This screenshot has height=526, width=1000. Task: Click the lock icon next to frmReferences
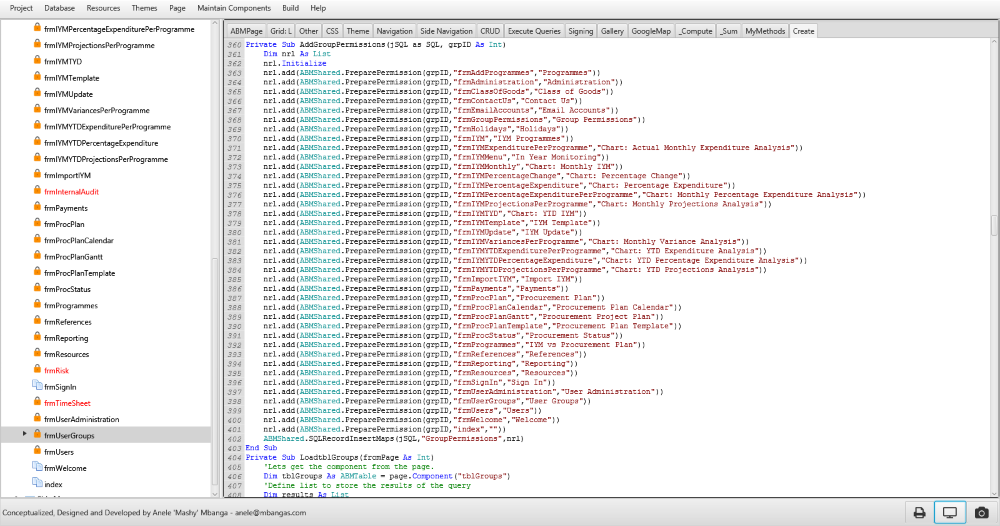(x=37, y=321)
